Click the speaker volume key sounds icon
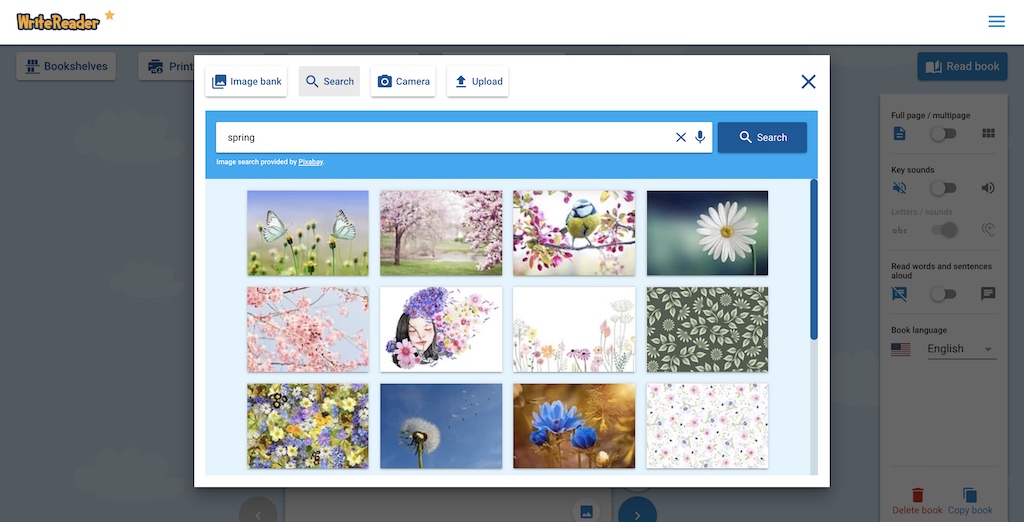1024x522 pixels. pos(988,188)
